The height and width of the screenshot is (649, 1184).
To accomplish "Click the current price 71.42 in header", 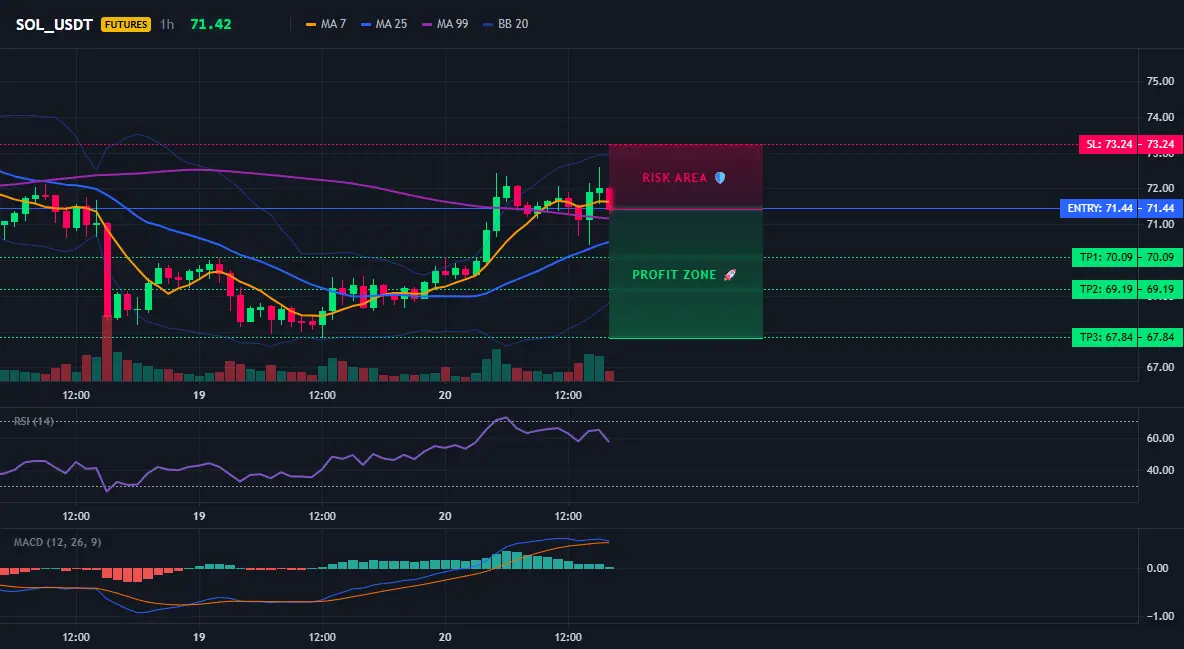I will [211, 24].
